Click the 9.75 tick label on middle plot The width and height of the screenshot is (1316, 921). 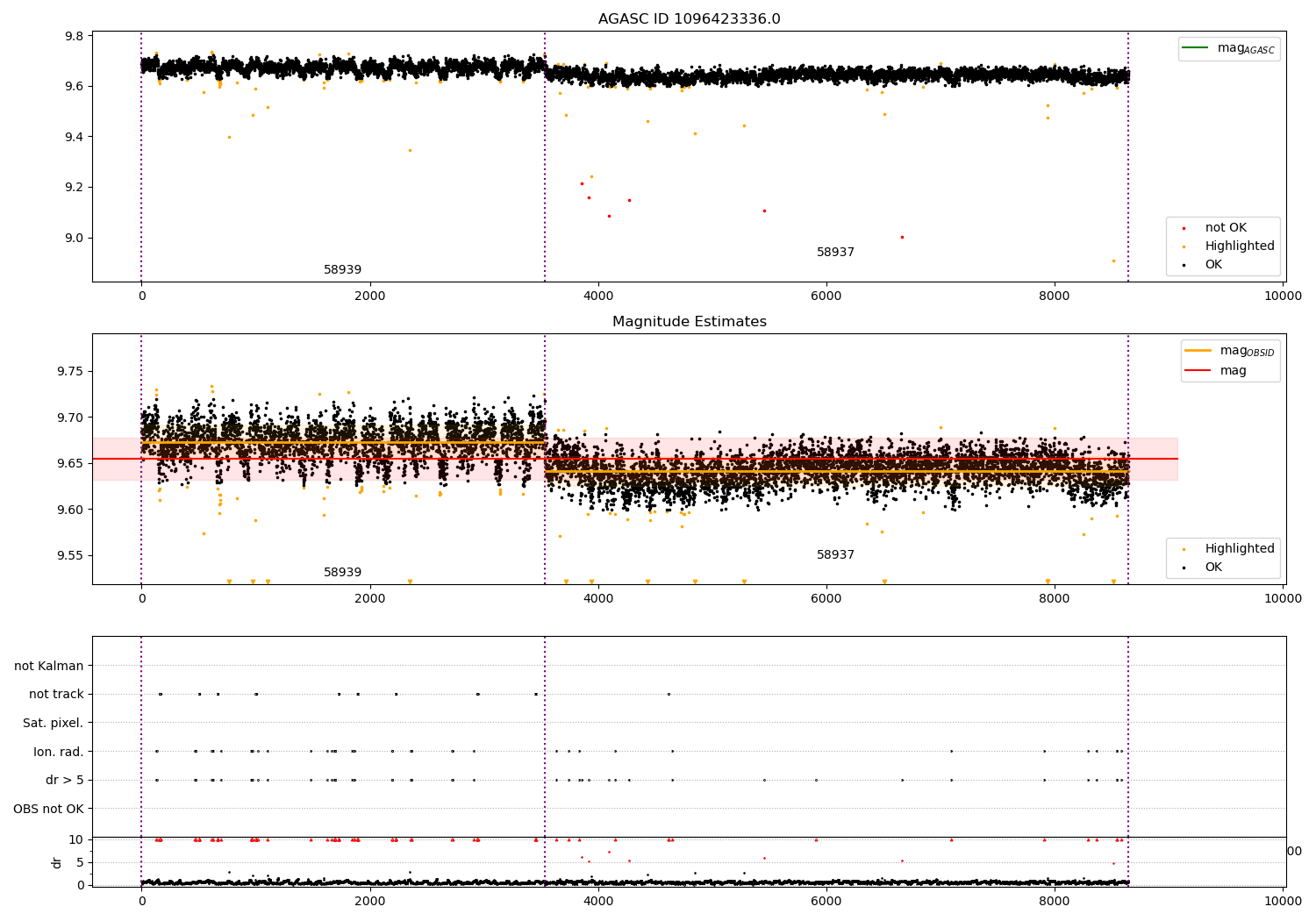tap(70, 371)
